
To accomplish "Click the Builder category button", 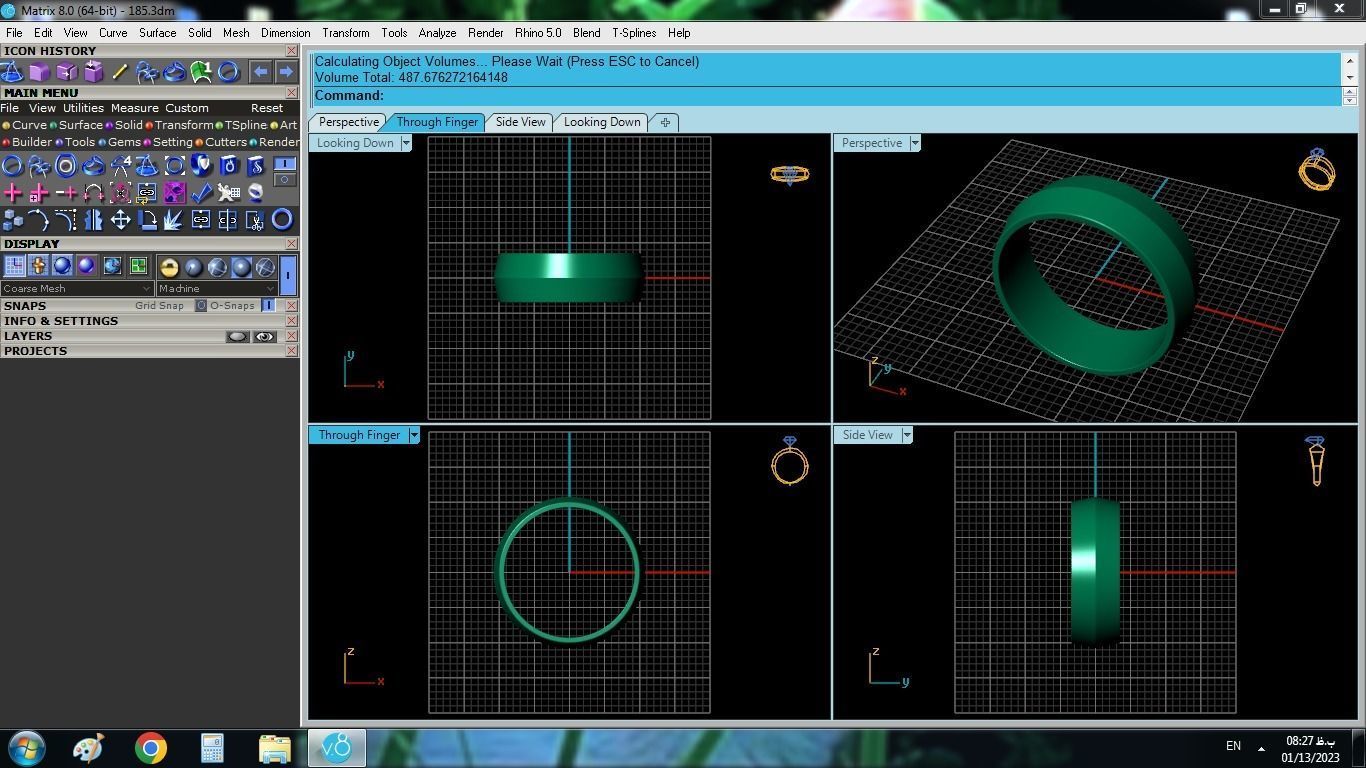I will coord(27,142).
